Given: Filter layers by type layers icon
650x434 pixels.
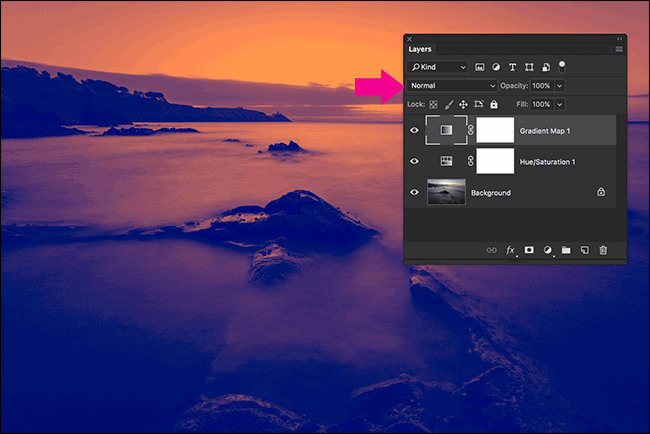Looking at the screenshot, I should tap(512, 67).
